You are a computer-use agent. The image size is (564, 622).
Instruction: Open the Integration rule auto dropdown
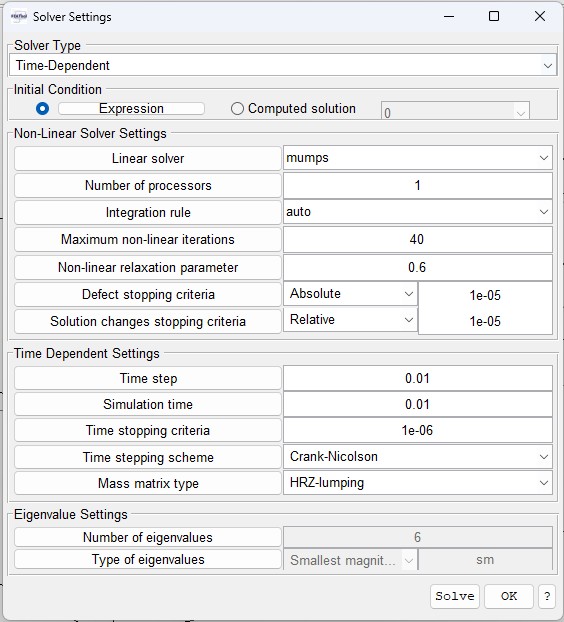(x=418, y=212)
